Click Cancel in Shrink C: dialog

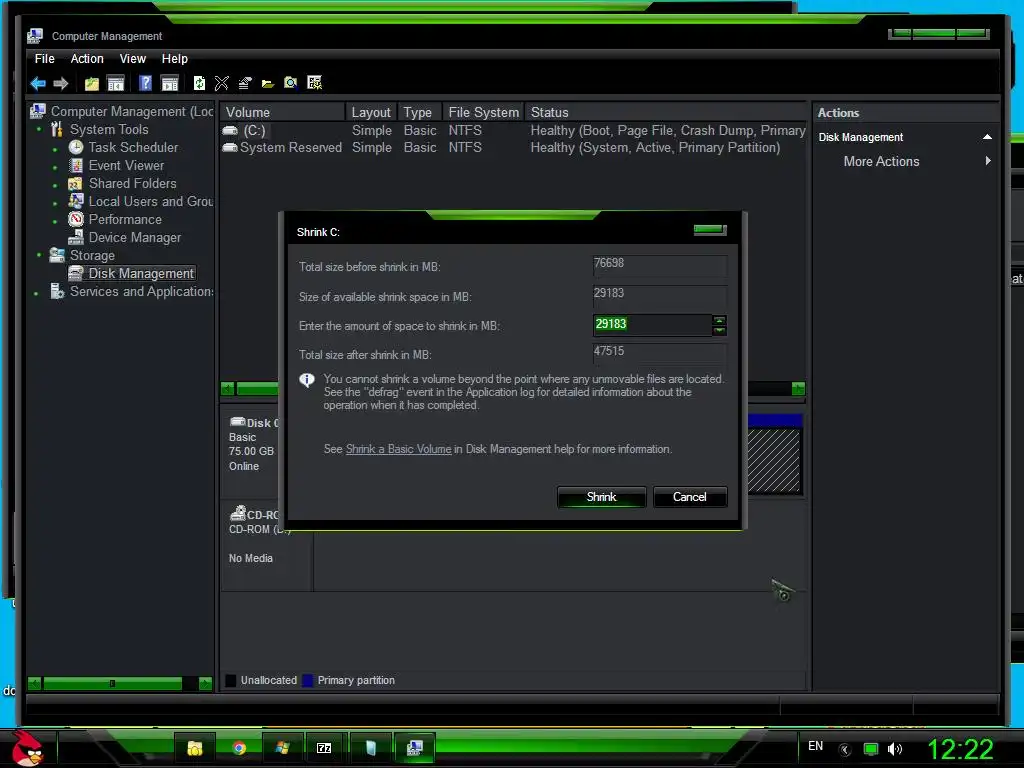pos(690,497)
